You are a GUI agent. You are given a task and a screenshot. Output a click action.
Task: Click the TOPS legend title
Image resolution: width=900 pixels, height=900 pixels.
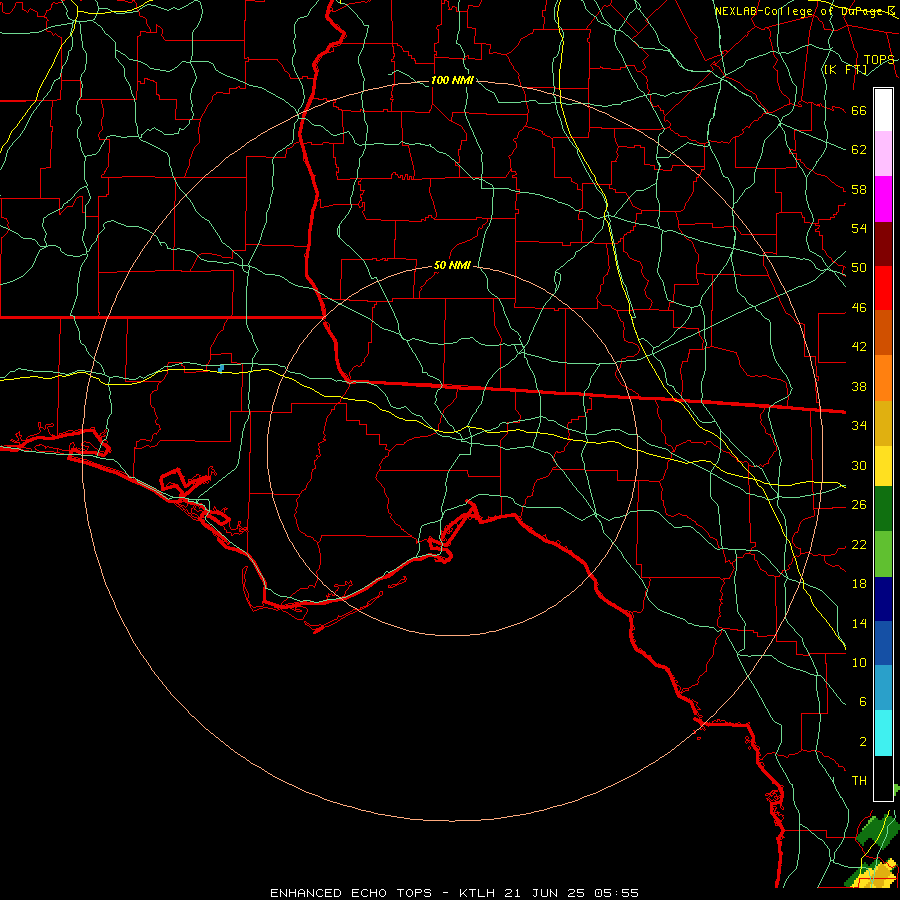[x=879, y=59]
